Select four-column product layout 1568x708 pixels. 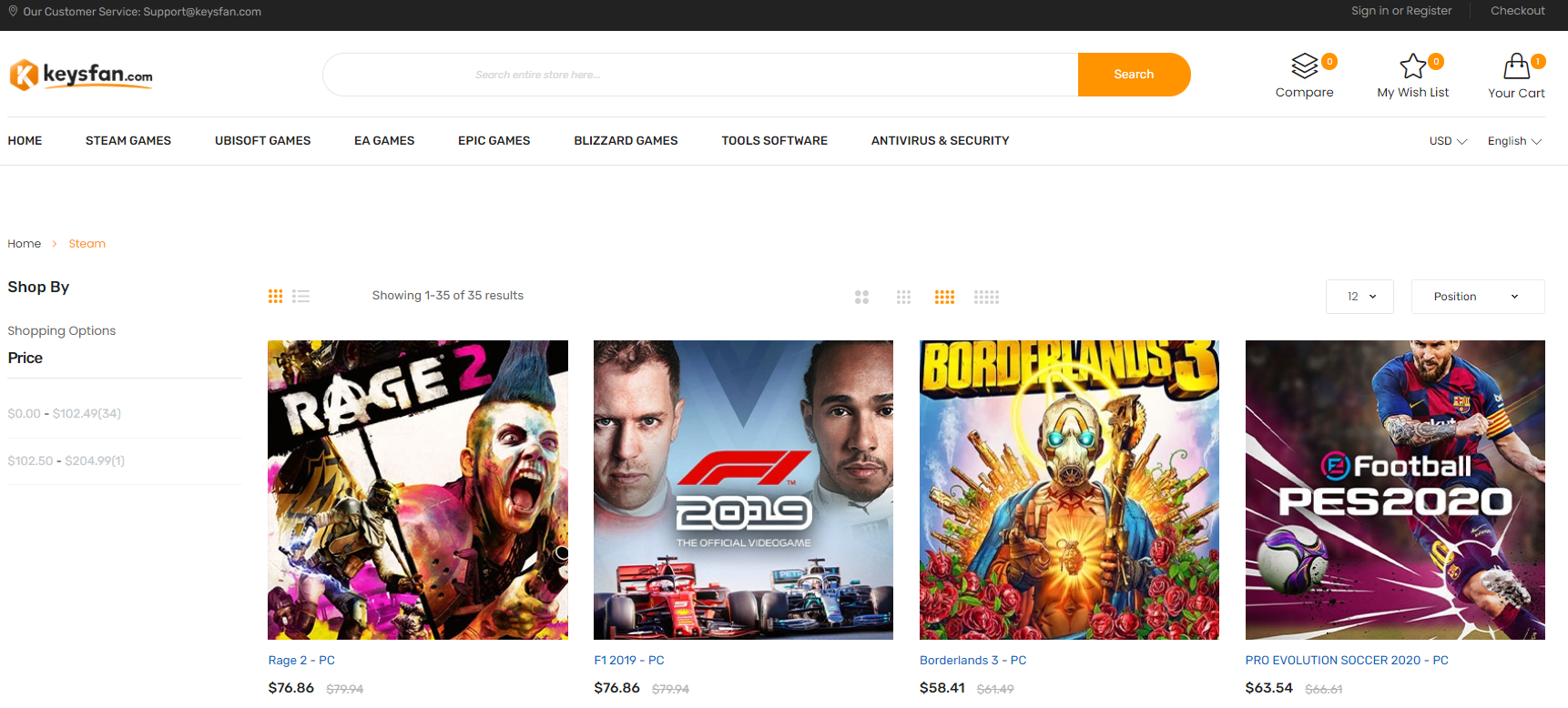point(944,298)
